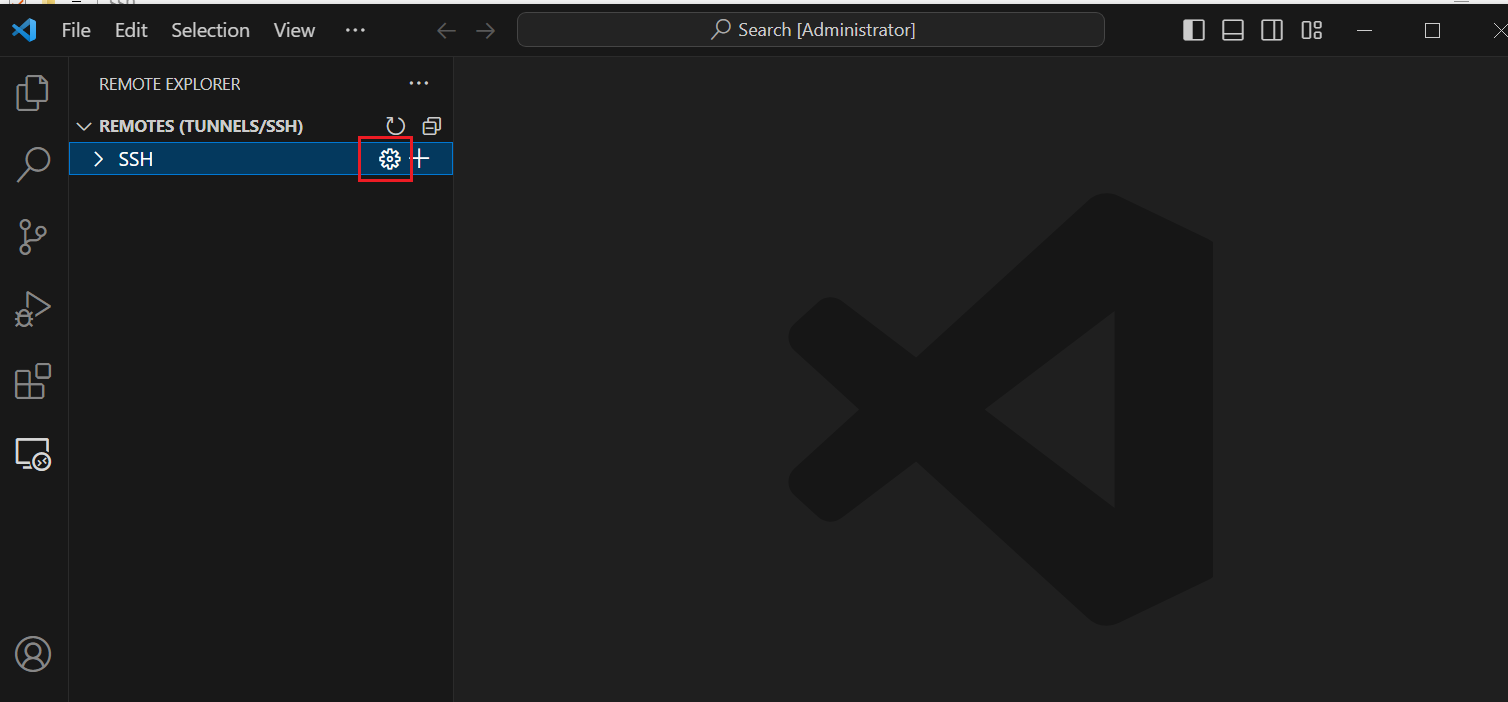Select the SSH row label
Viewport: 1508px width, 702px height.
(x=136, y=159)
